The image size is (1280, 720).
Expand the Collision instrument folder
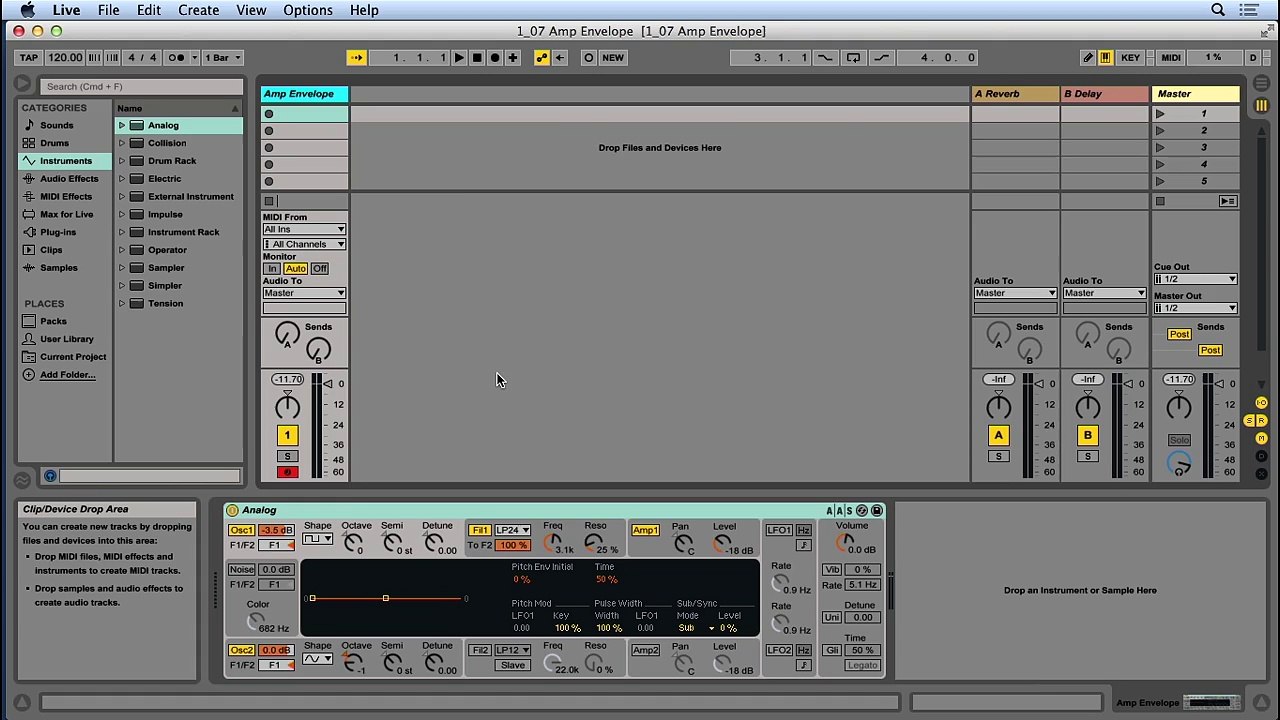click(x=122, y=143)
